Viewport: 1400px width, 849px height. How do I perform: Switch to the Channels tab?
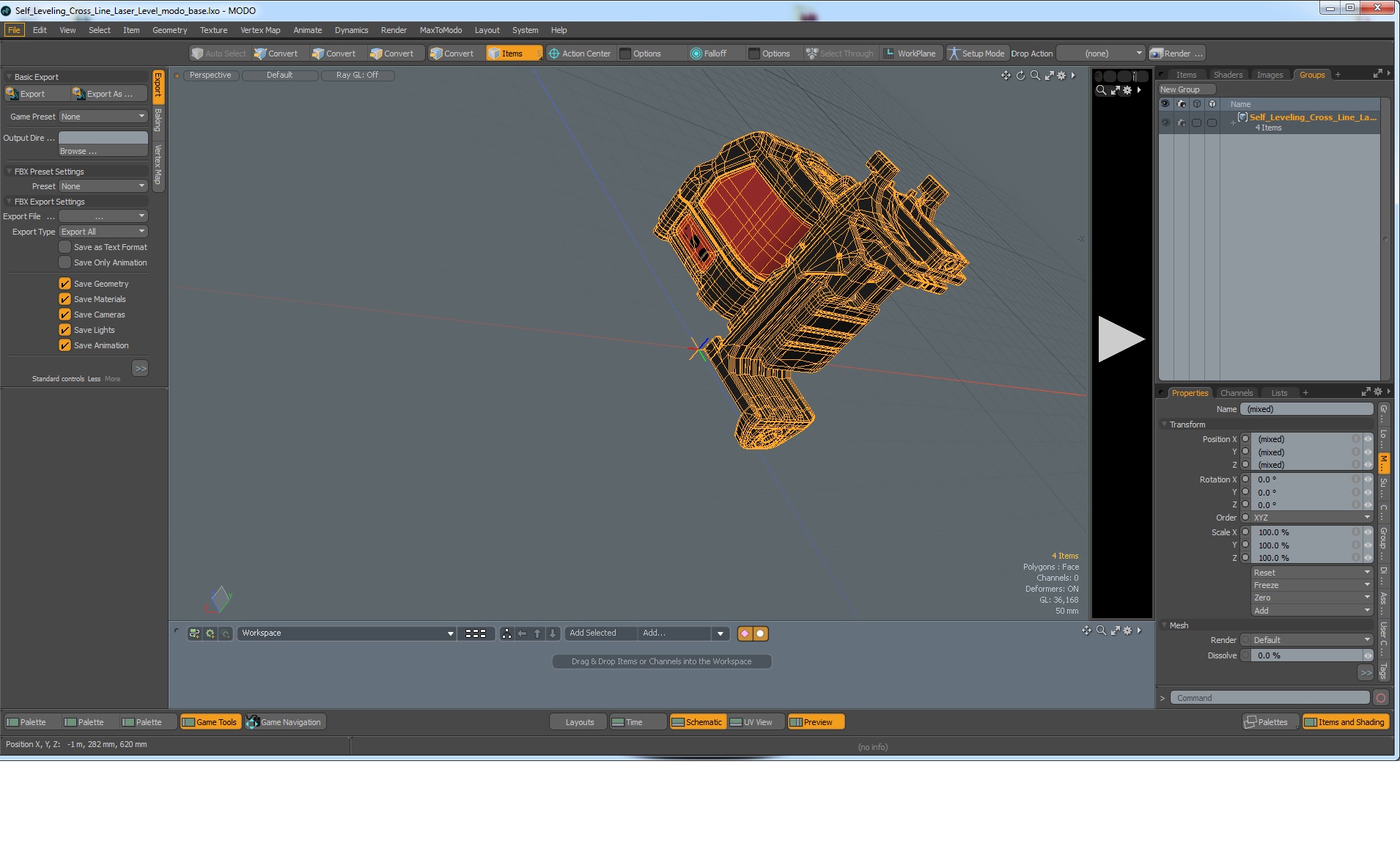coord(1237,393)
